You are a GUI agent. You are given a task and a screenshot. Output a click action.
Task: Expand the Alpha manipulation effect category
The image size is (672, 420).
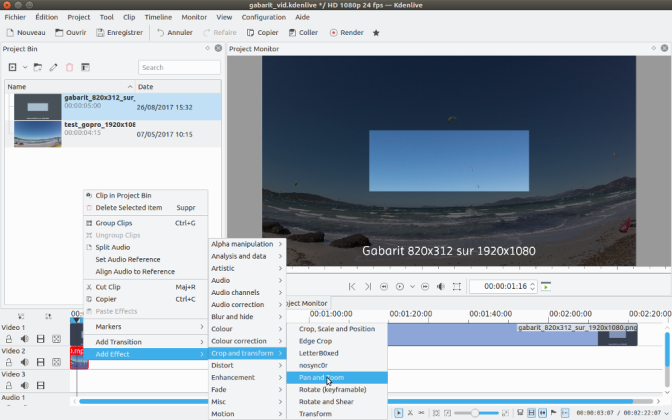(x=247, y=244)
